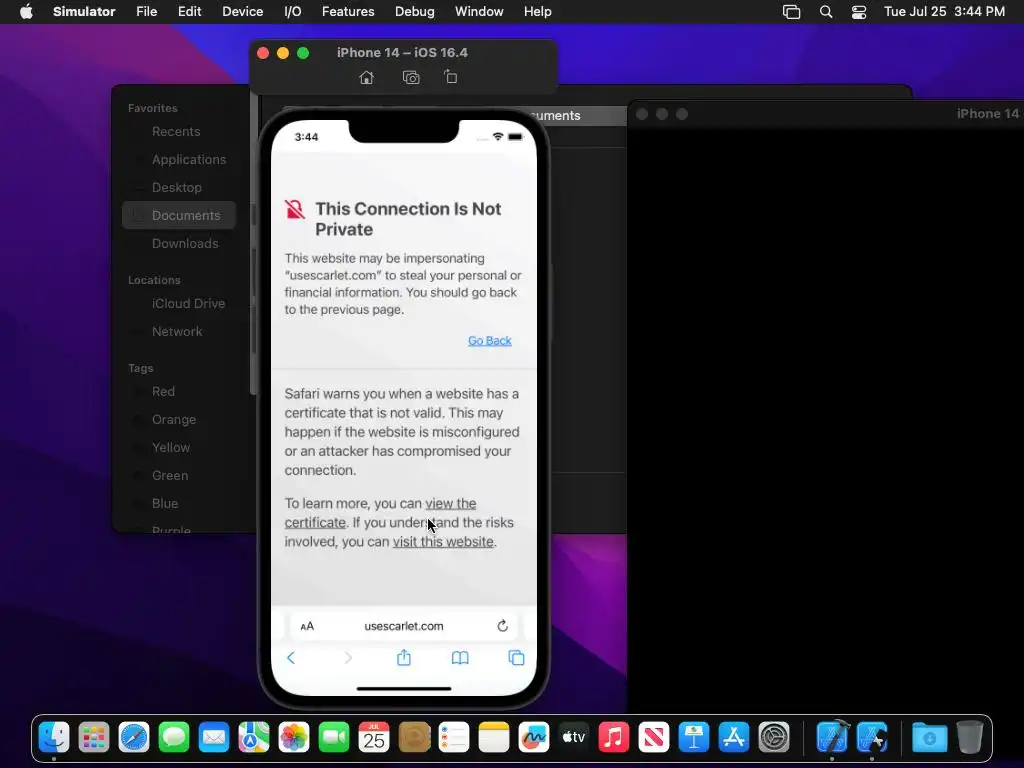Viewport: 1024px width, 768px height.
Task: Open the Device menu
Action: (242, 12)
